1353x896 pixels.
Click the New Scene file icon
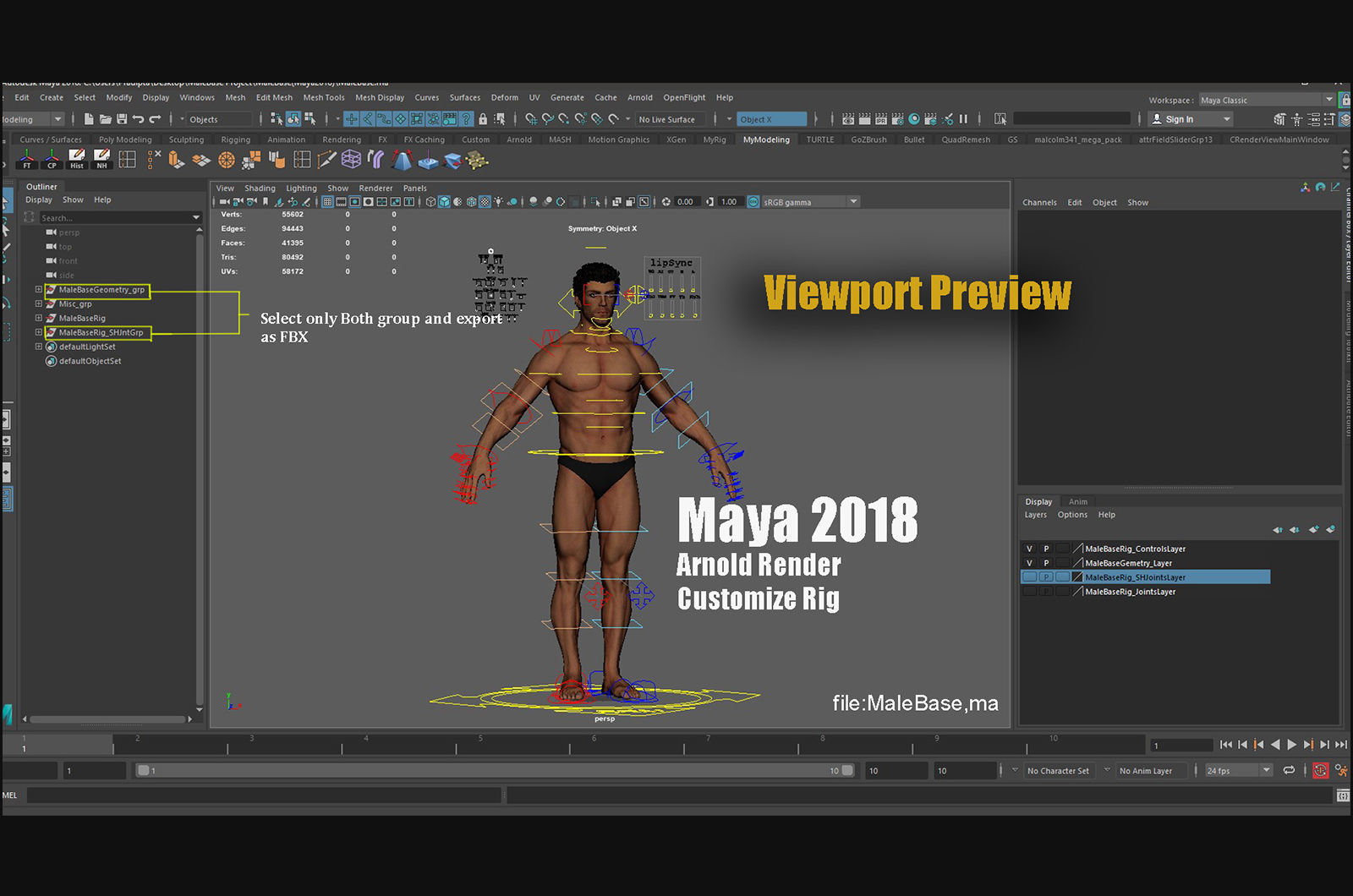point(89,119)
